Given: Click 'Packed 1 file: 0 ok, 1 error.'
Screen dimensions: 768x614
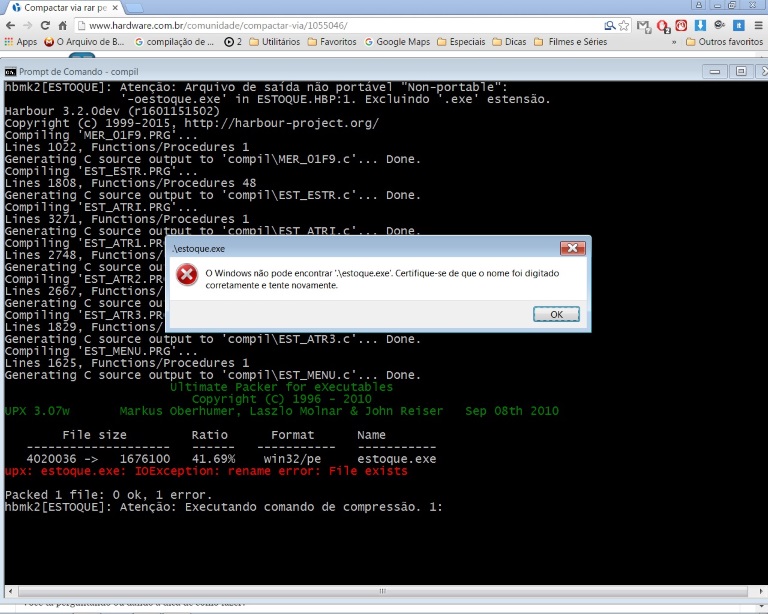Looking at the screenshot, I should 109,495.
